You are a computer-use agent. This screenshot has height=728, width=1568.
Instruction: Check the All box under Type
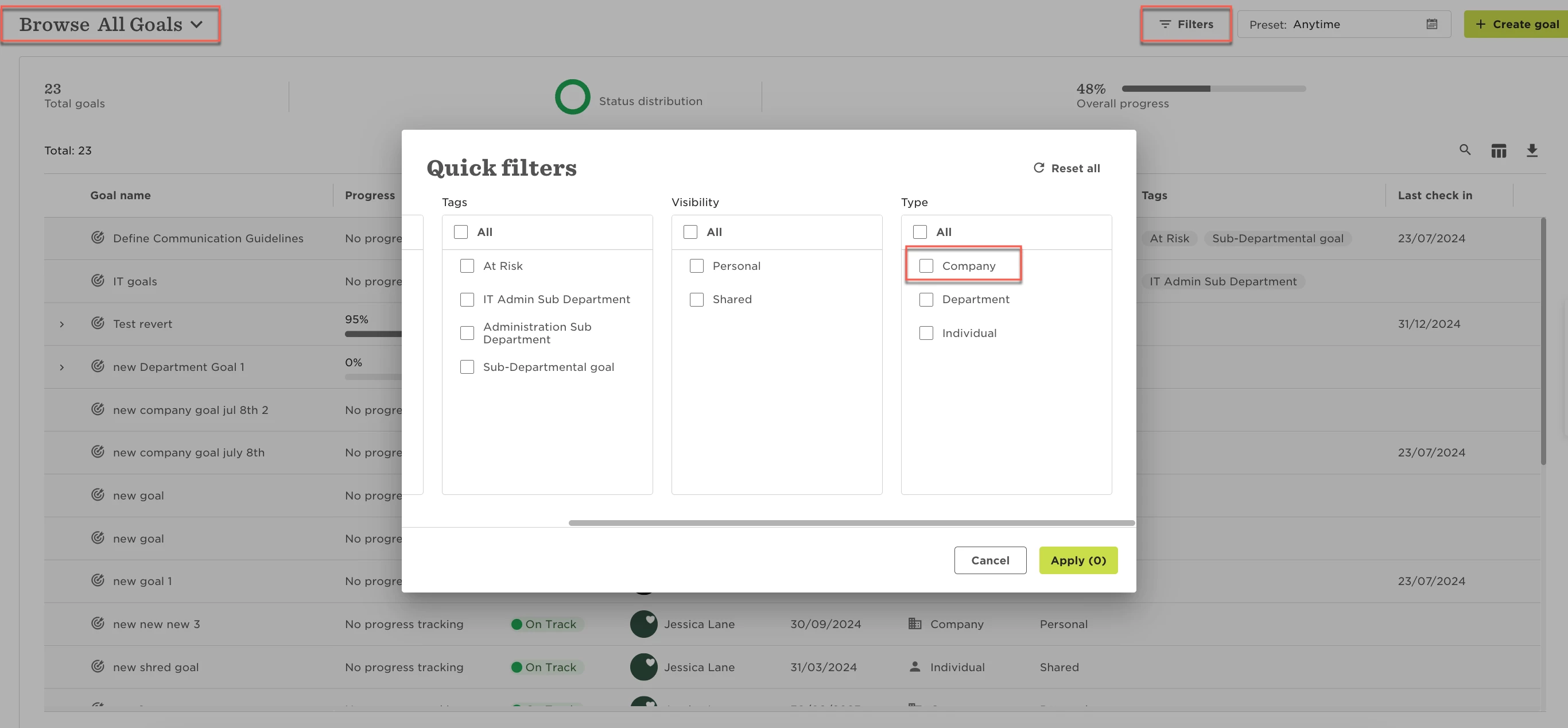[920, 232]
